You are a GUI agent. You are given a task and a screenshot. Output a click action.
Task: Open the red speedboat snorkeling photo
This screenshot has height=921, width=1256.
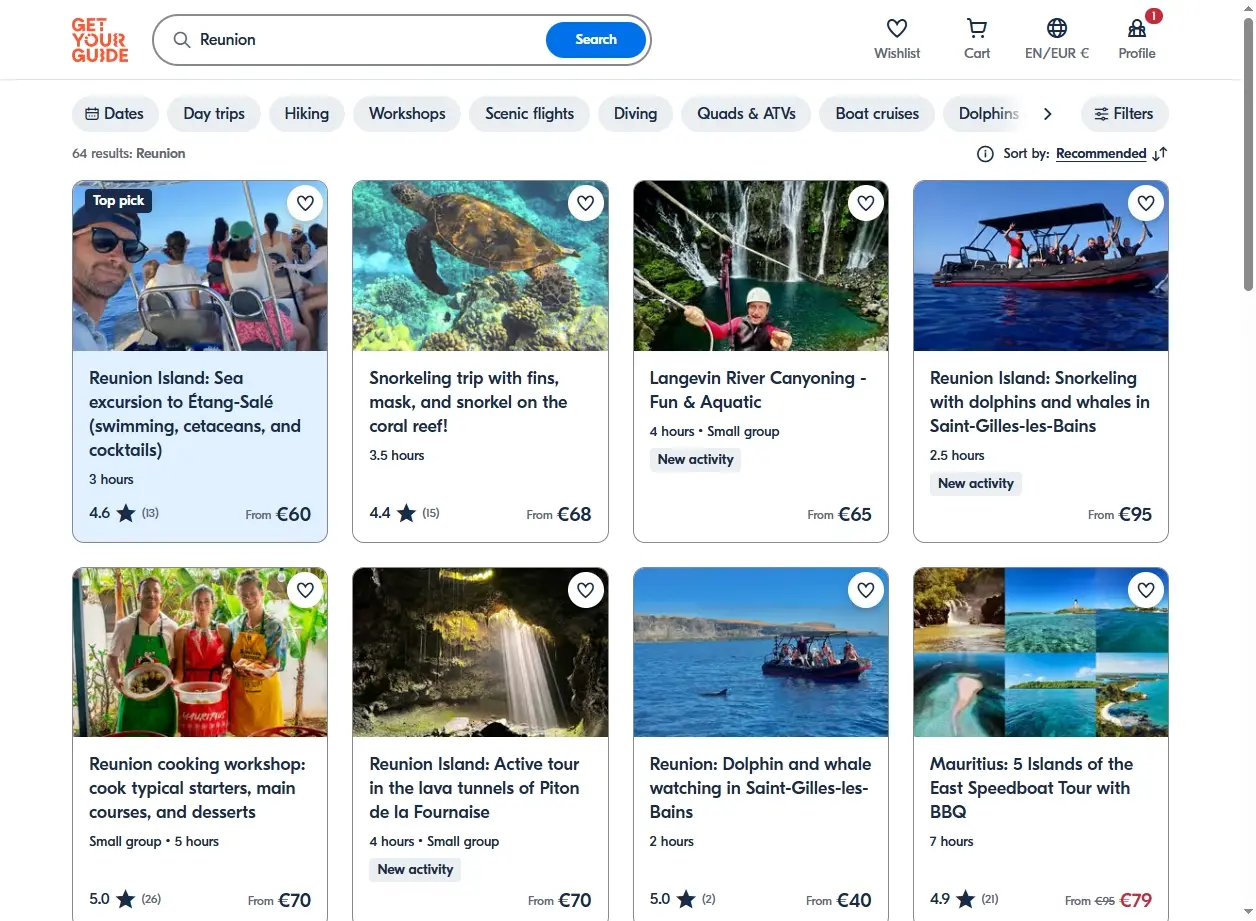tap(1041, 266)
